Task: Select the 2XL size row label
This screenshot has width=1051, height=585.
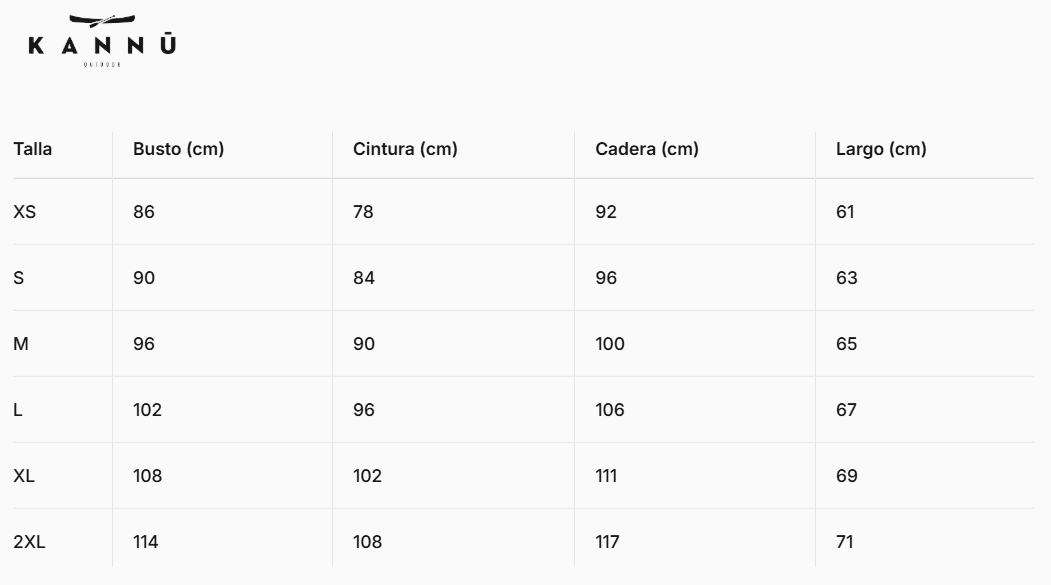Action: [29, 542]
